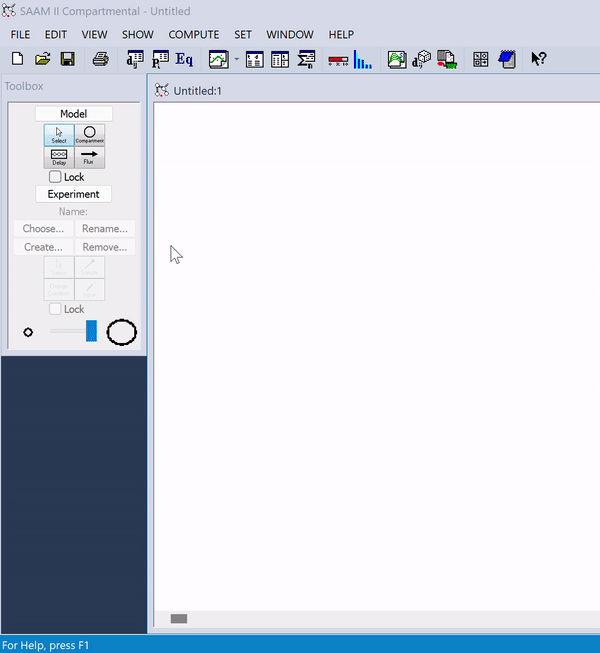
Task: Click the horizontal scrollbar thumb at bottom
Action: tap(179, 619)
